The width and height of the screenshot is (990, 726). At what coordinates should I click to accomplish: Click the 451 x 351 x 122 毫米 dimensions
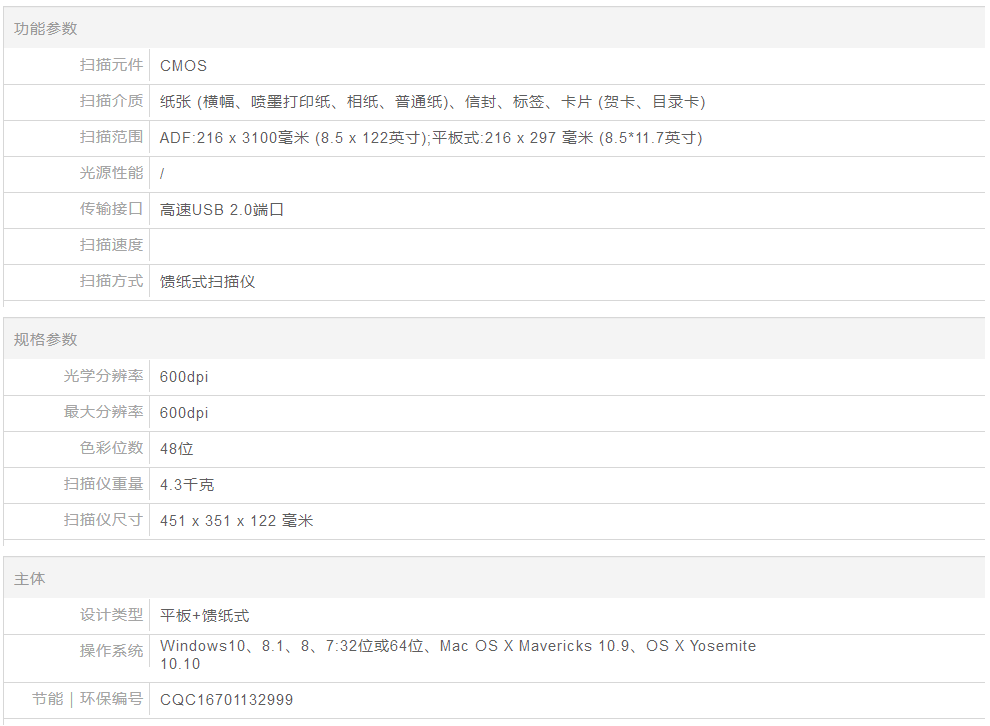tap(236, 521)
